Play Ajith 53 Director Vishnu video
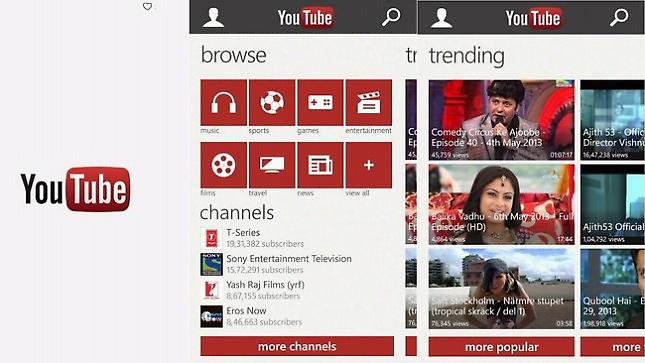The height and width of the screenshot is (363, 645). 613,120
